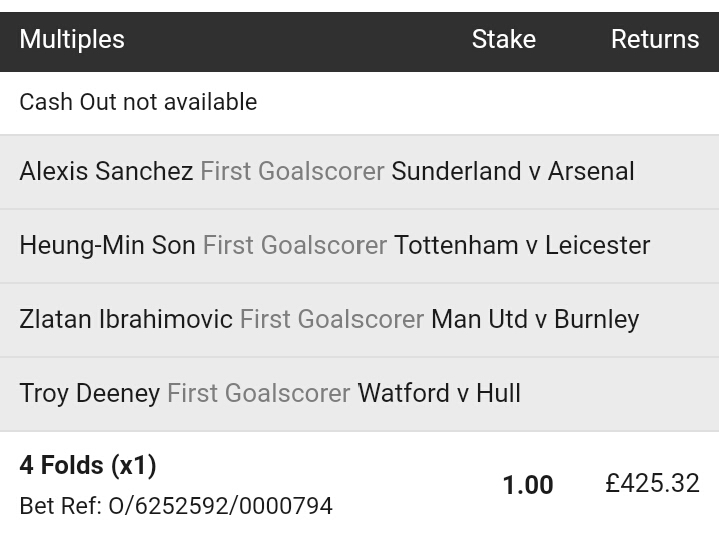
Task: Open the Alexis Sanchez selection
Action: click(x=106, y=171)
